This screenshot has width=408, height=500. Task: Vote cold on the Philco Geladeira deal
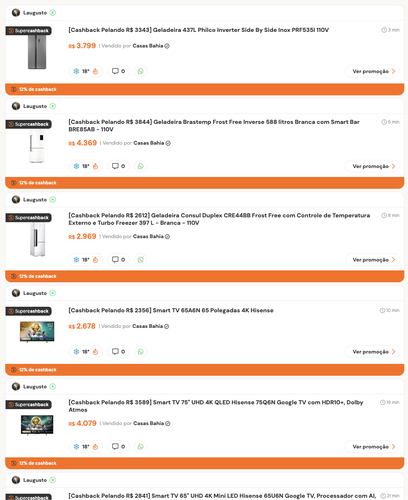(76, 71)
